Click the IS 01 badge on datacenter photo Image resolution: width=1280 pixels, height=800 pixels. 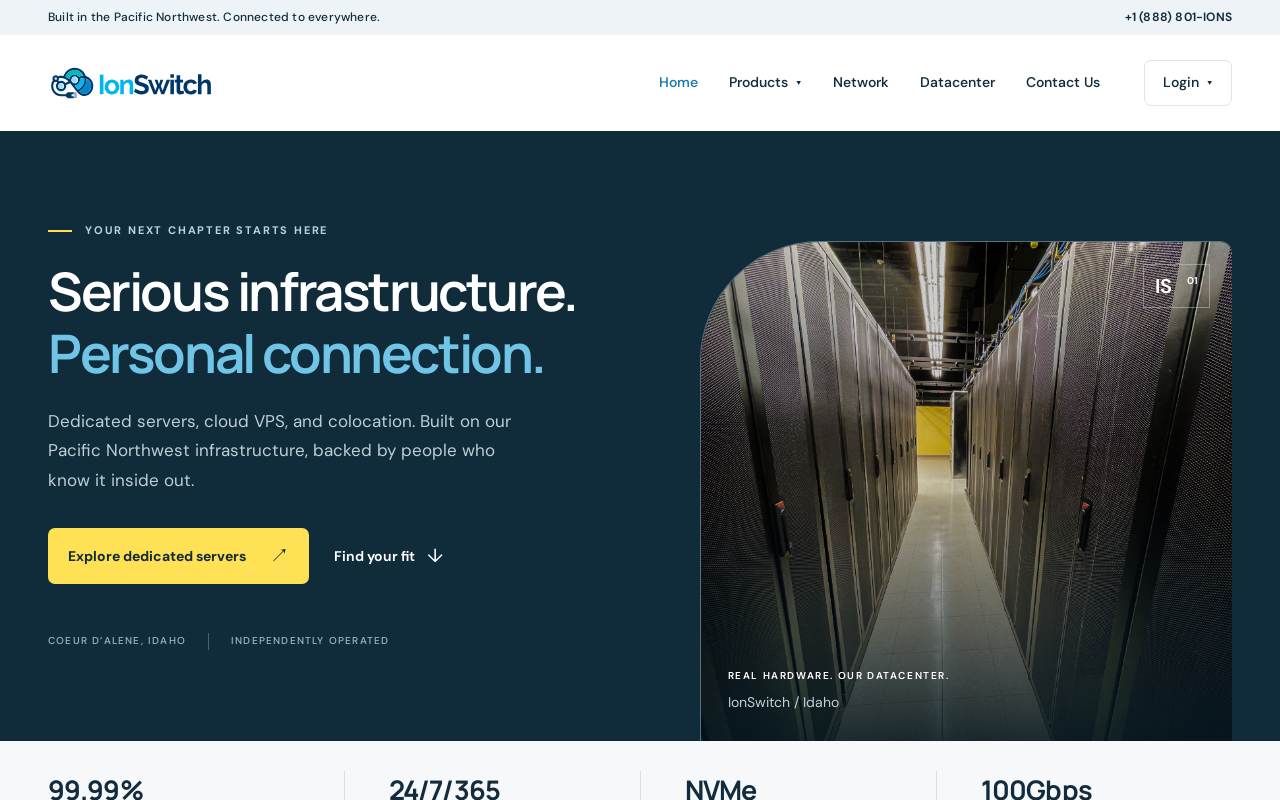1176,286
